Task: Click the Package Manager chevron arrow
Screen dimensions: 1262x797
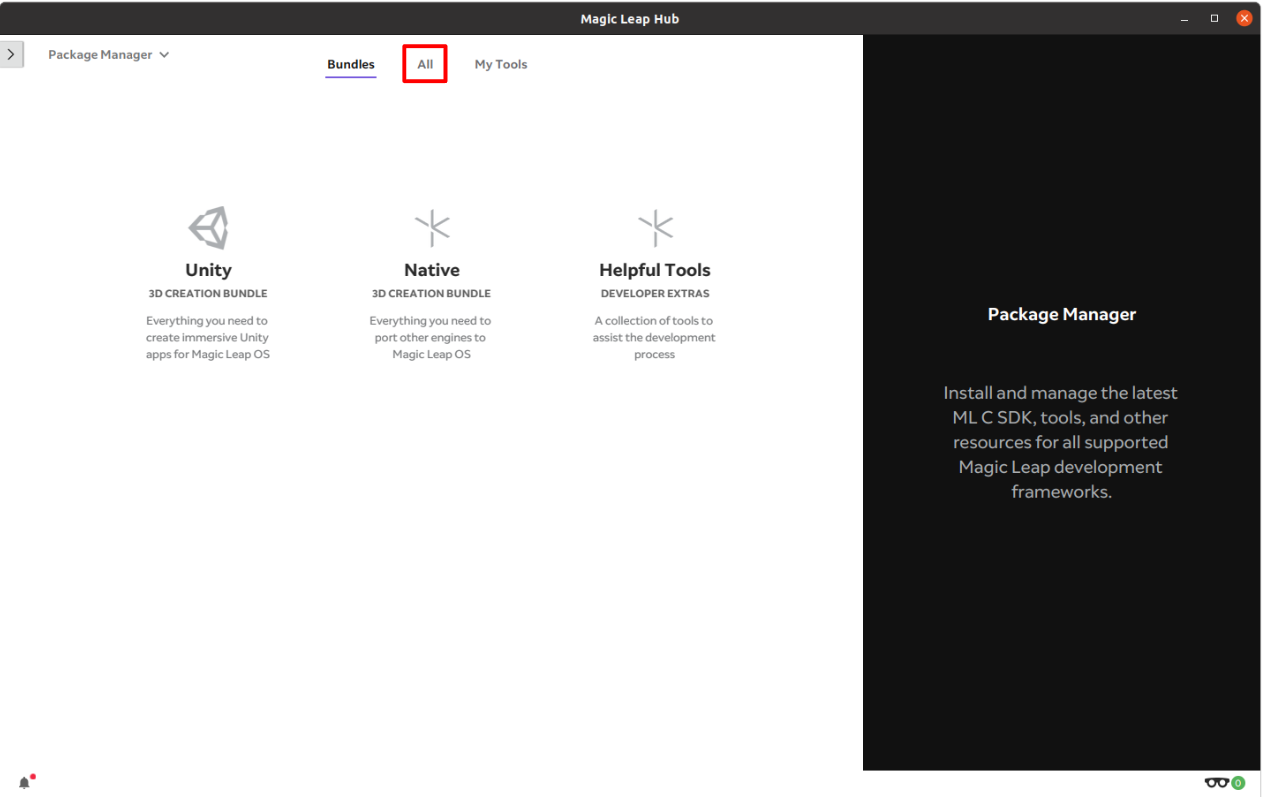Action: click(x=164, y=55)
